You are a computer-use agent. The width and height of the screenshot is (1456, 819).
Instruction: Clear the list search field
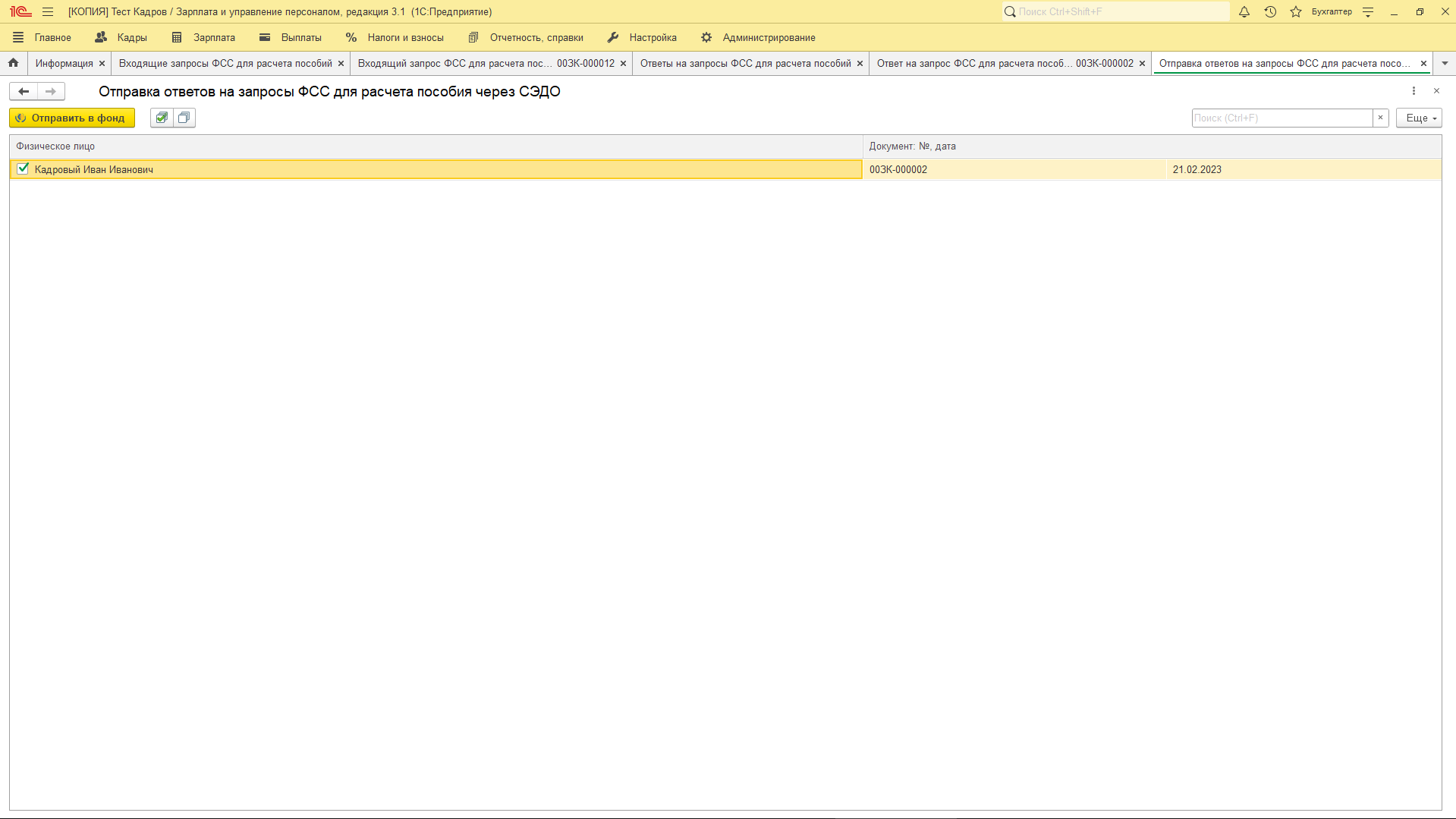[x=1381, y=118]
